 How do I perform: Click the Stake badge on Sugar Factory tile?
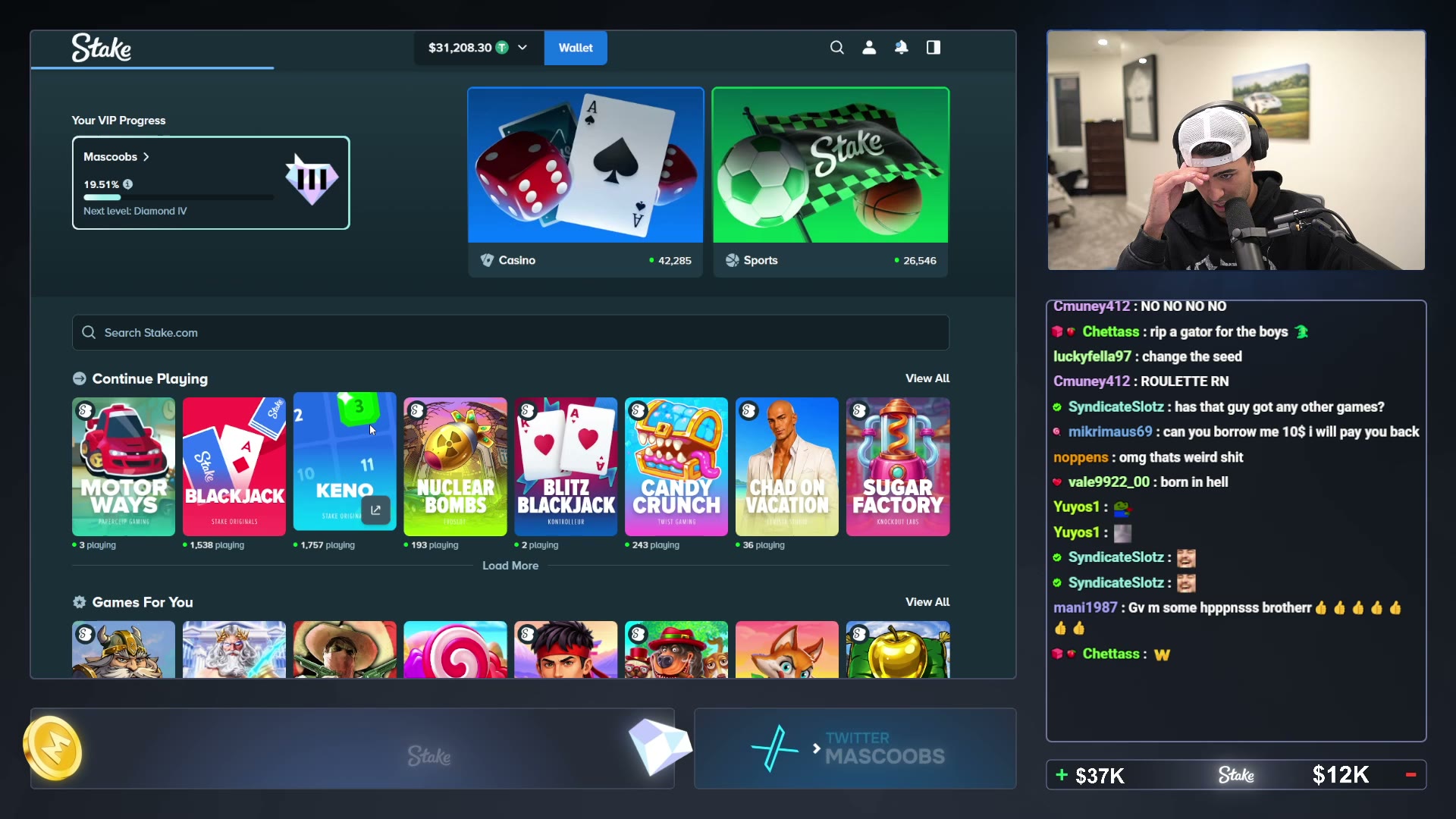coord(860,411)
